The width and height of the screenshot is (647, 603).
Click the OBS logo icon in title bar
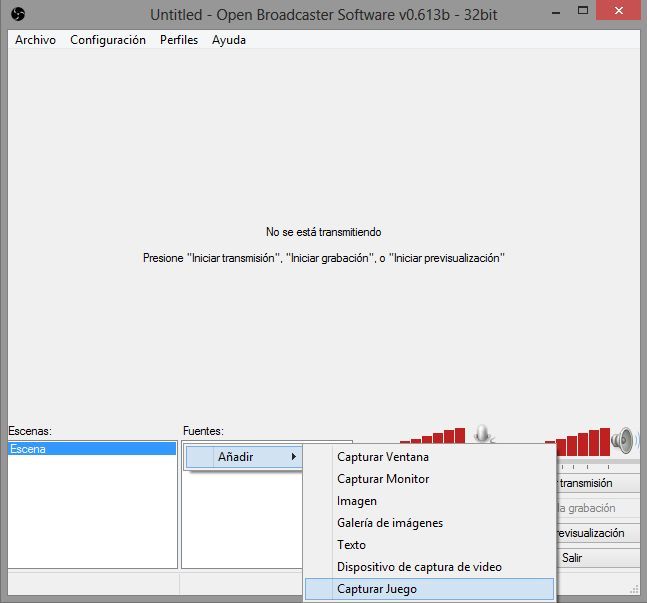click(x=18, y=14)
